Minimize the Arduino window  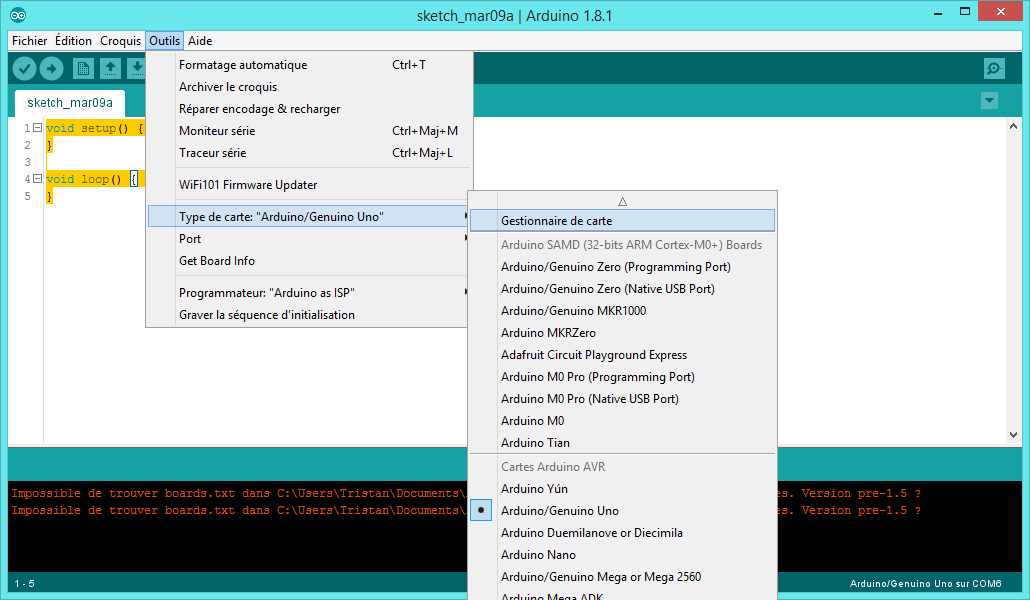(938, 12)
